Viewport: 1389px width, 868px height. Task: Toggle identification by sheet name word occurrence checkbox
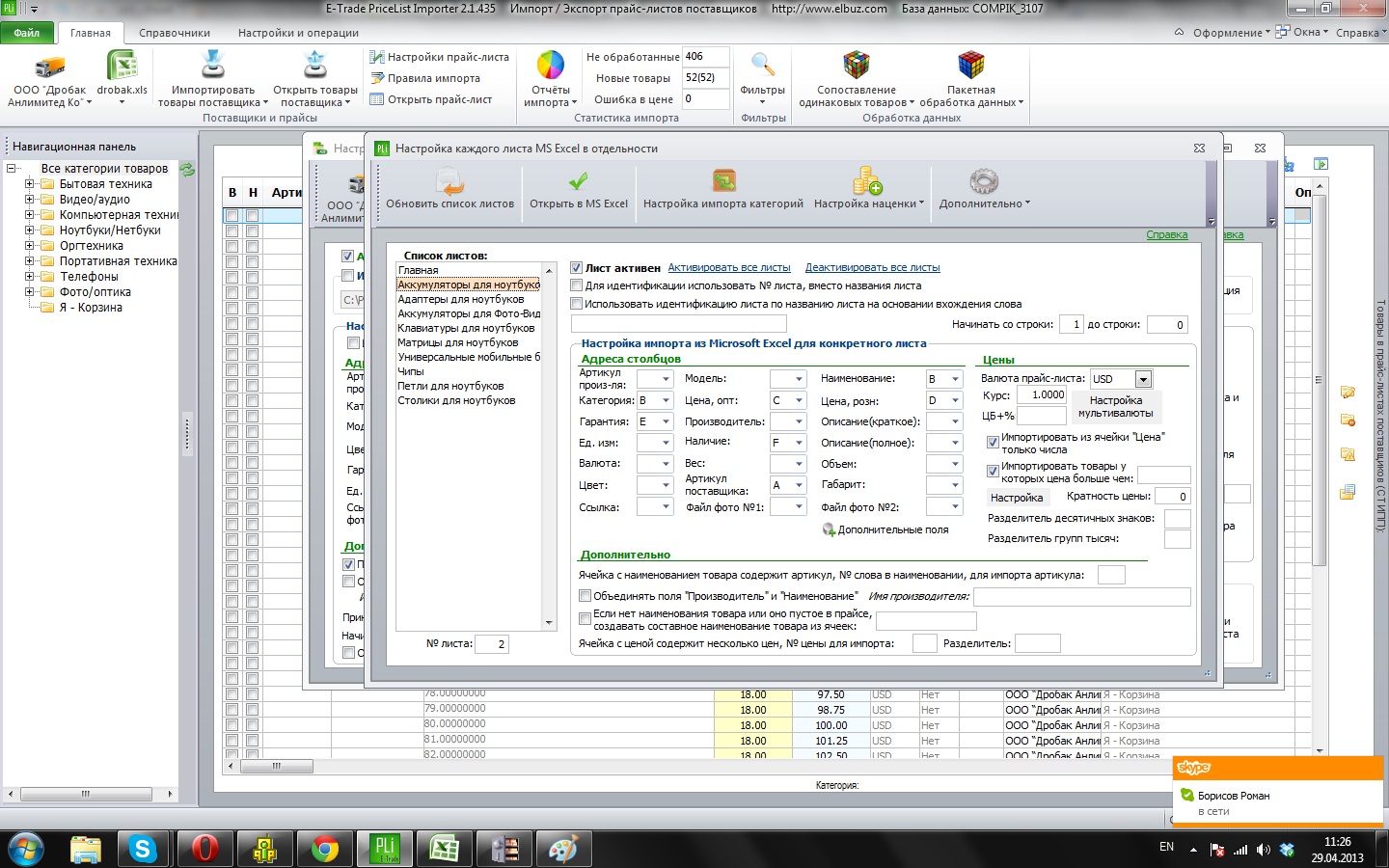[576, 304]
